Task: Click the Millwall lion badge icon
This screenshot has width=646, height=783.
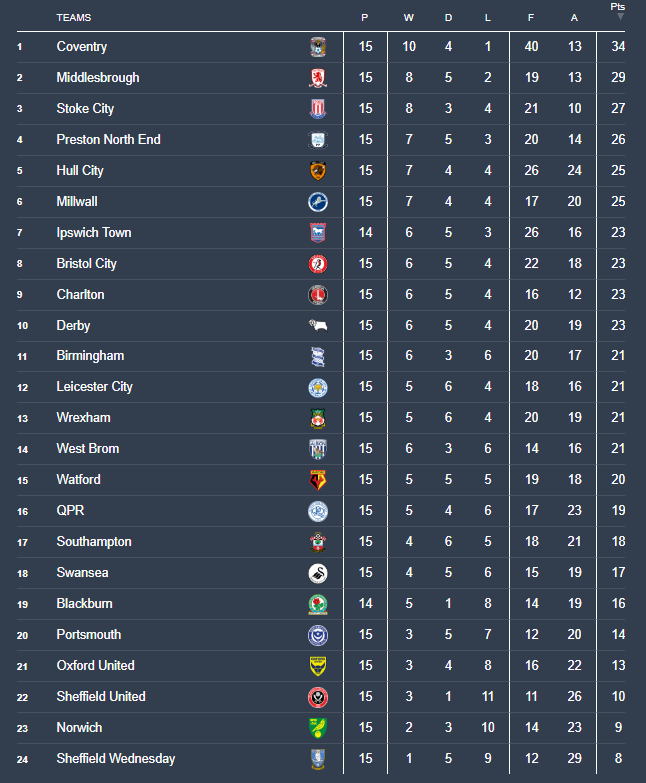Action: (x=318, y=202)
